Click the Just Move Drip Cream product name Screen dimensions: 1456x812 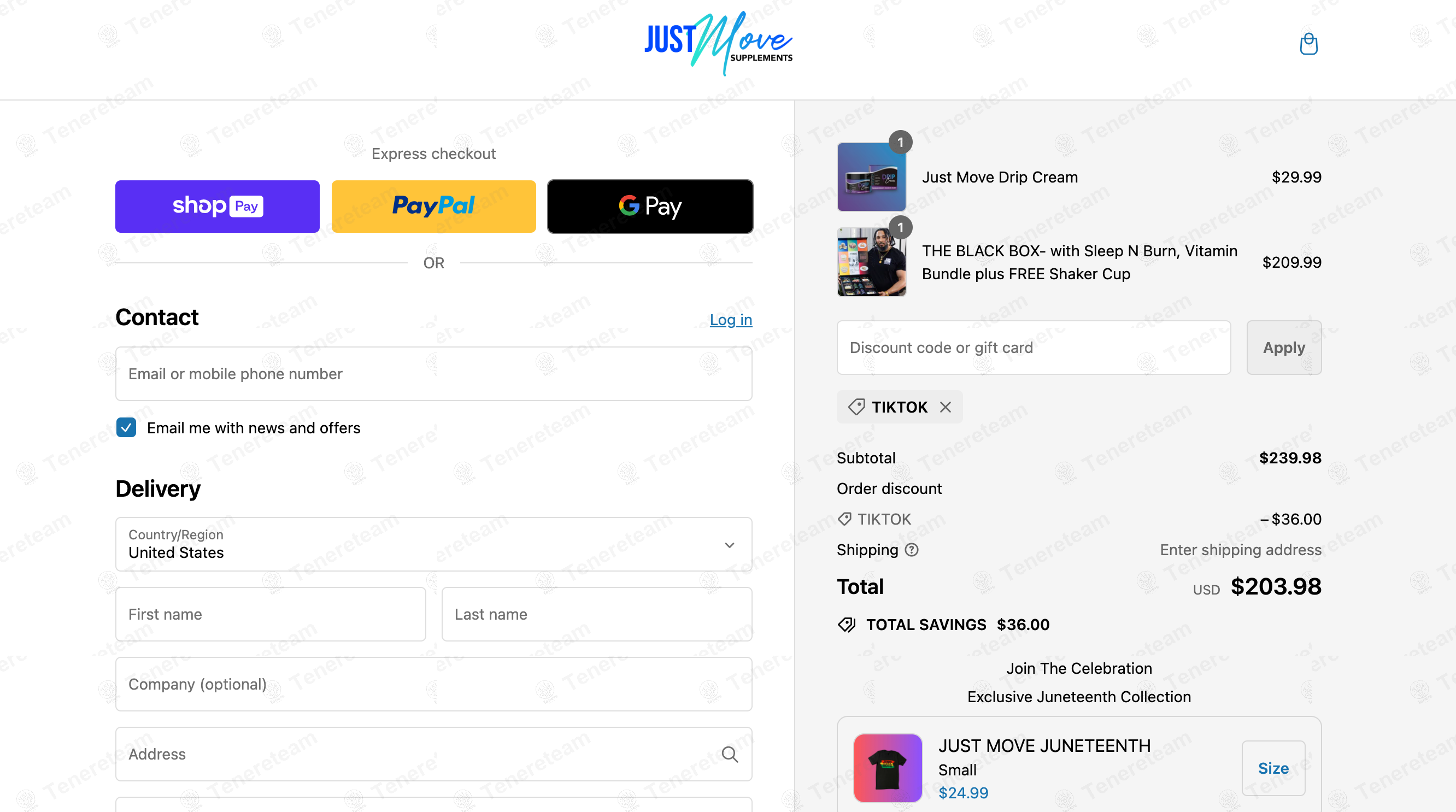[999, 177]
